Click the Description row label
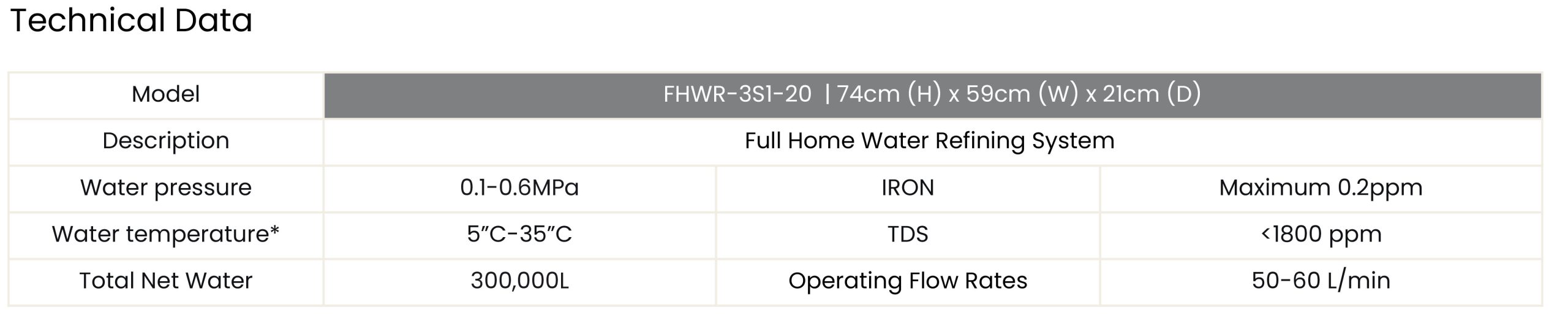1568x326 pixels. pyautogui.click(x=165, y=141)
